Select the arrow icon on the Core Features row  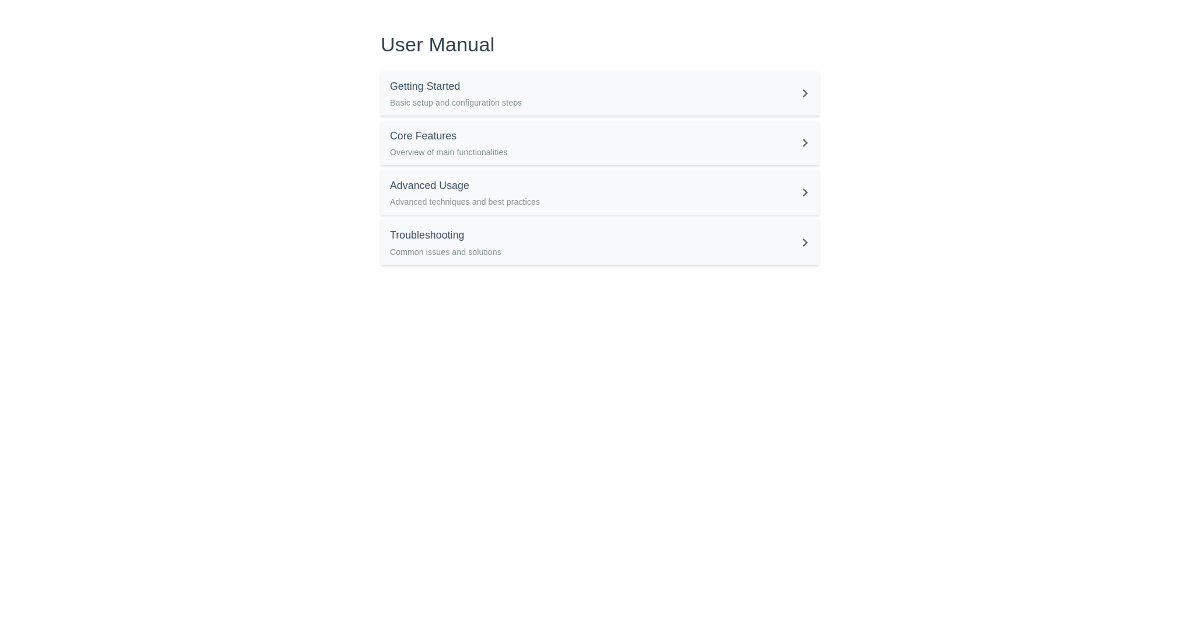tap(805, 142)
